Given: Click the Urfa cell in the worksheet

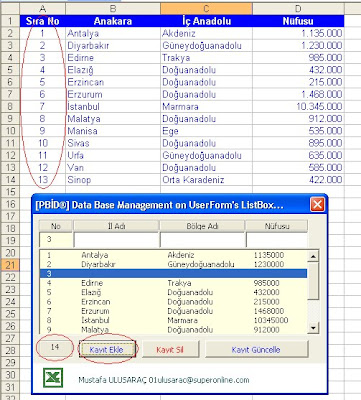Looking at the screenshot, I should coord(113,155).
